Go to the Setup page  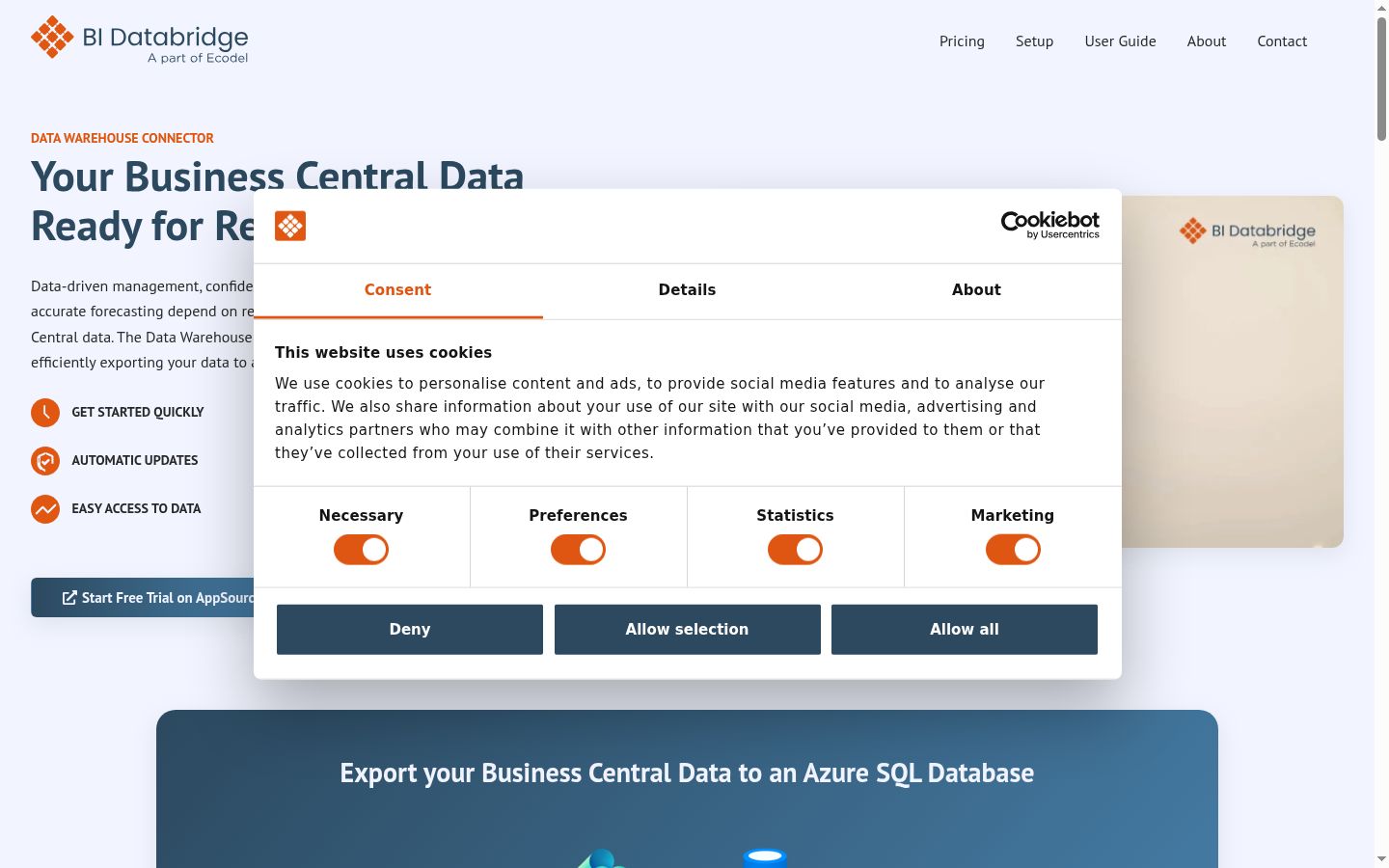coord(1035,41)
